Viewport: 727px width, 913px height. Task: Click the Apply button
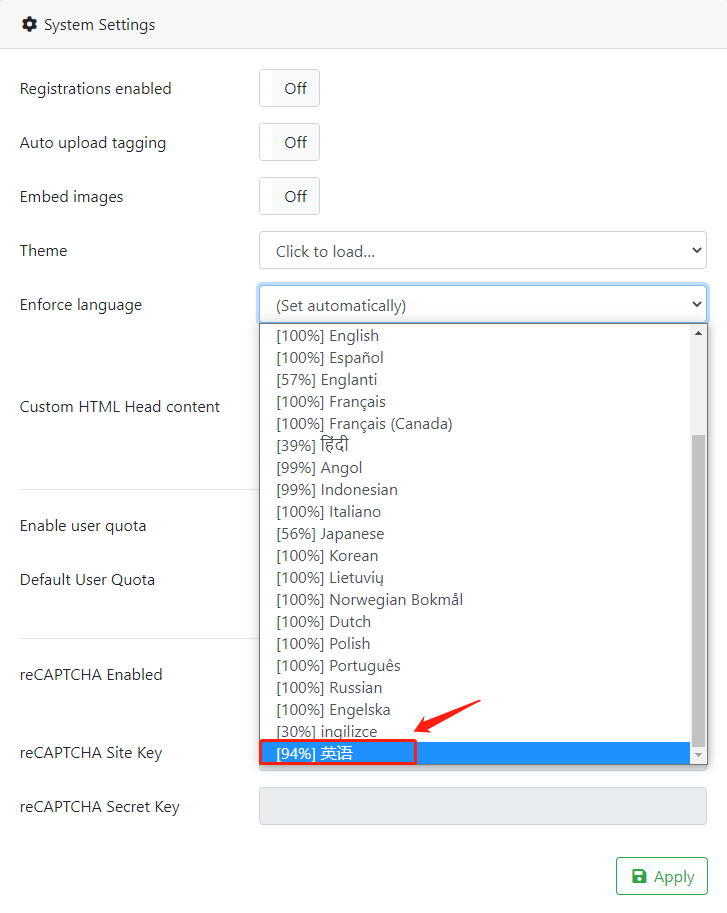(x=662, y=876)
